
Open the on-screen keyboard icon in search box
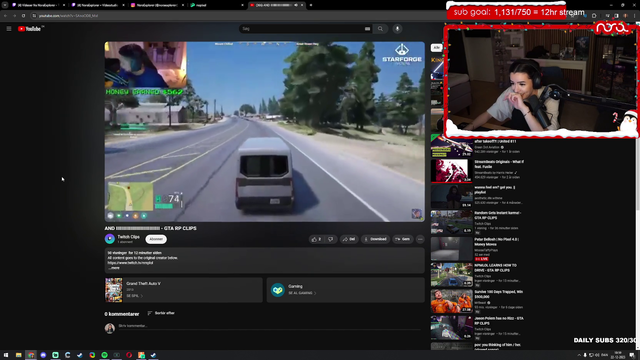pos(367,29)
